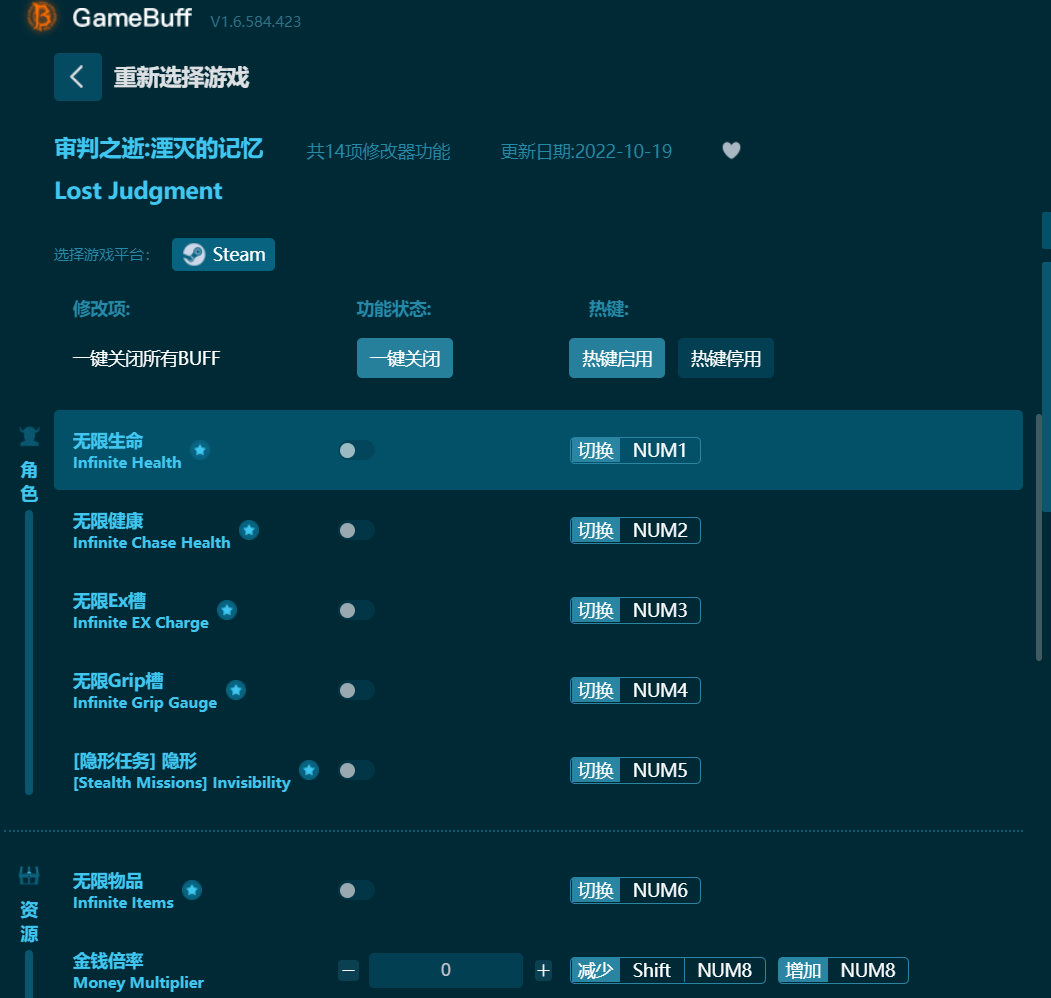The width and height of the screenshot is (1051, 998).
Task: Click the GameBuff logo icon
Action: pyautogui.click(x=42, y=17)
